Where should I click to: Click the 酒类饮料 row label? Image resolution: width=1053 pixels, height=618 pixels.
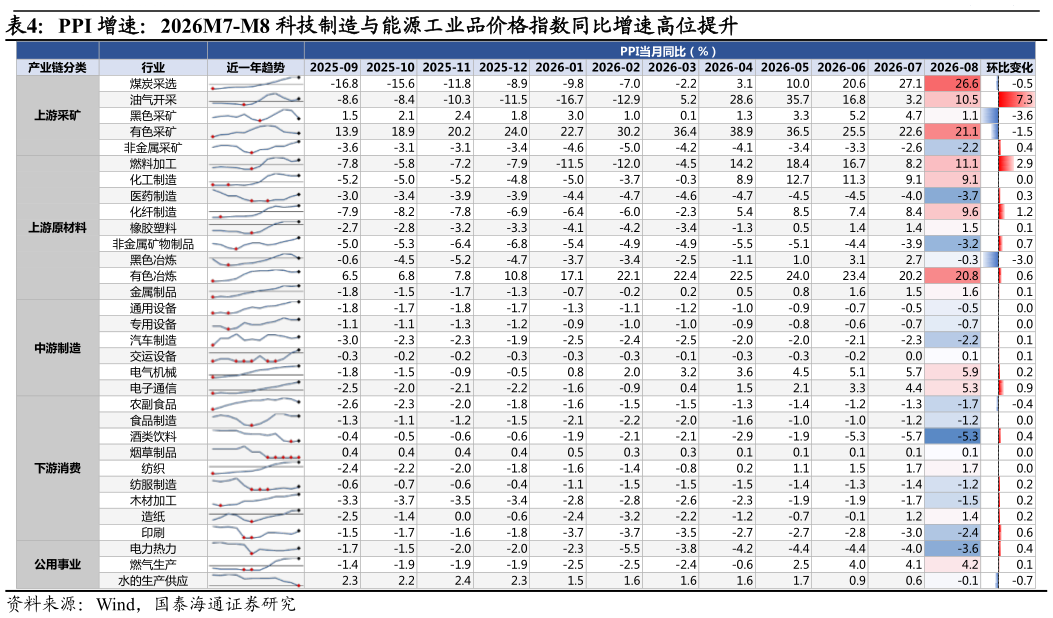(x=153, y=436)
